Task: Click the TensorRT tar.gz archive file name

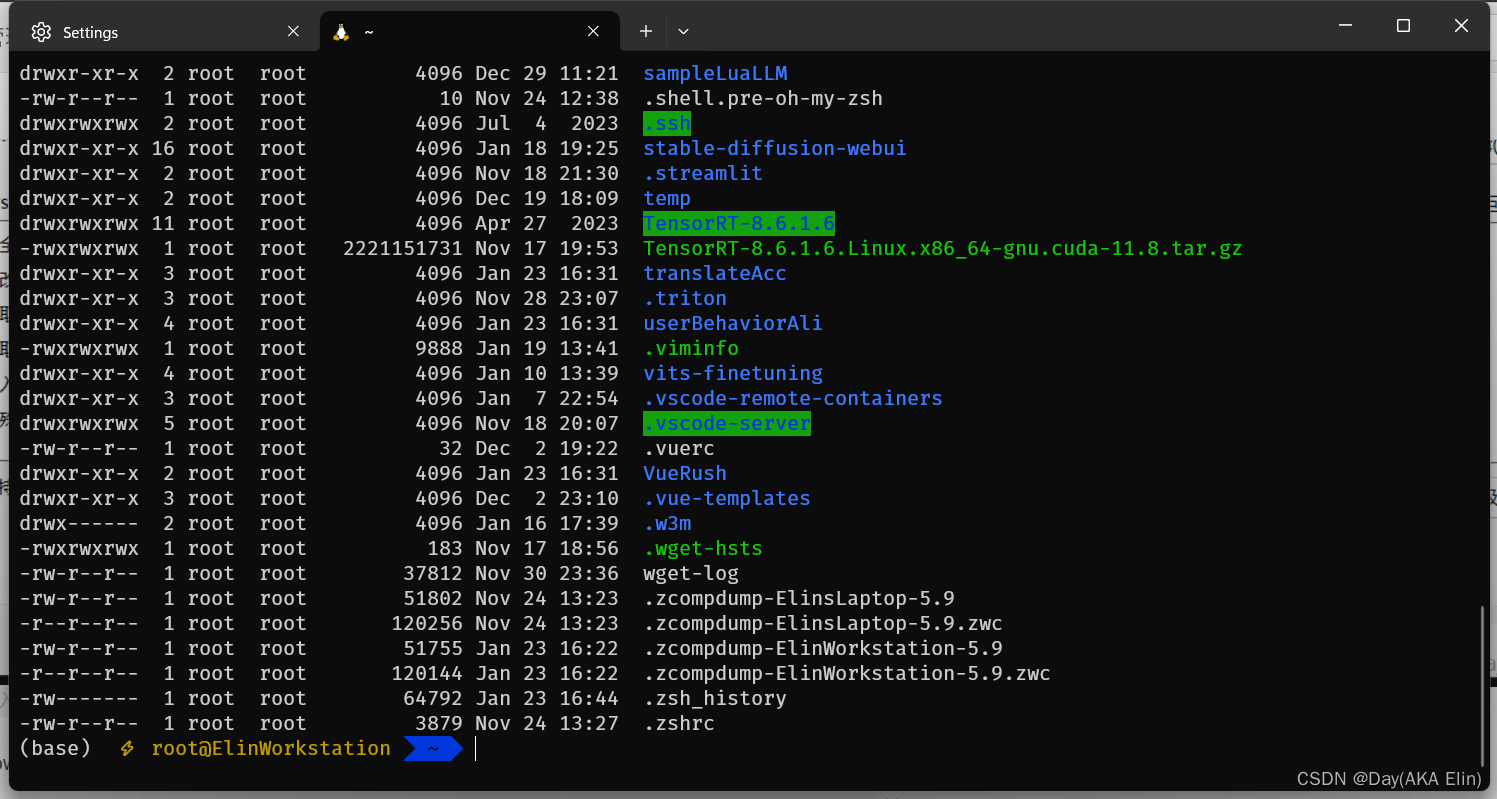Action: tap(943, 249)
